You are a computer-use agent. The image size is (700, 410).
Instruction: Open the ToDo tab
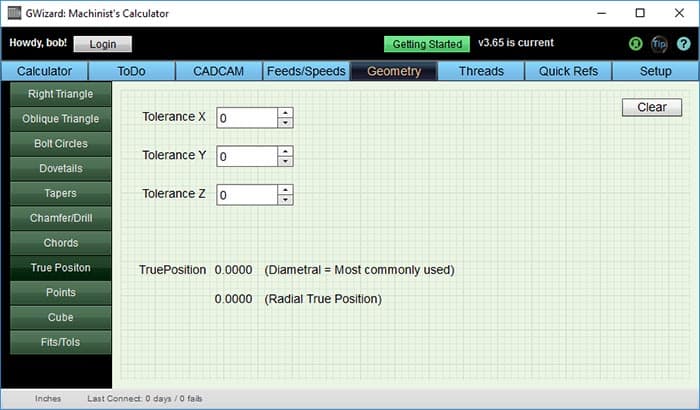tap(132, 71)
